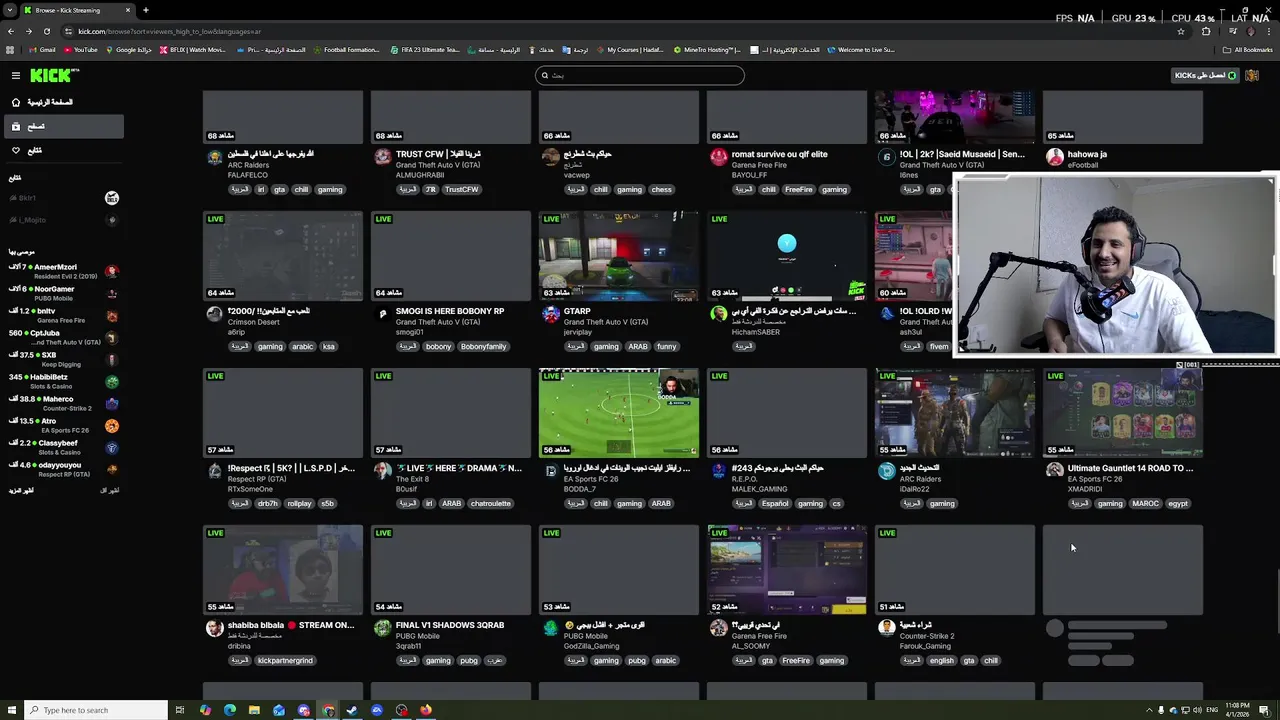
Task: Open bnltv recommended channel
Action: (62, 315)
